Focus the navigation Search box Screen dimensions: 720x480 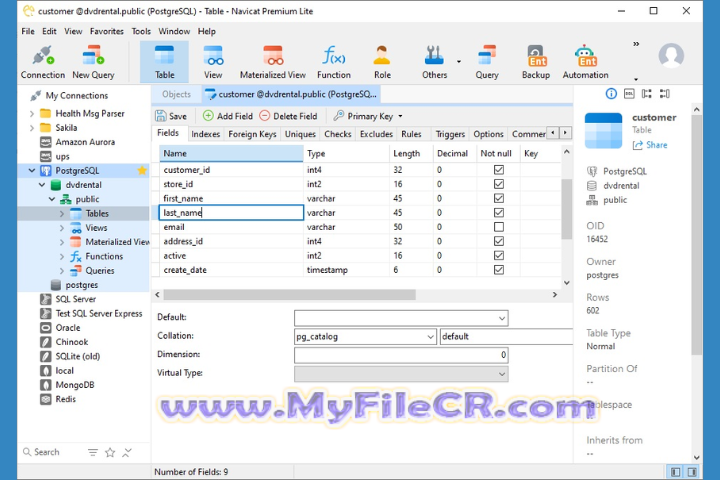click(x=47, y=452)
